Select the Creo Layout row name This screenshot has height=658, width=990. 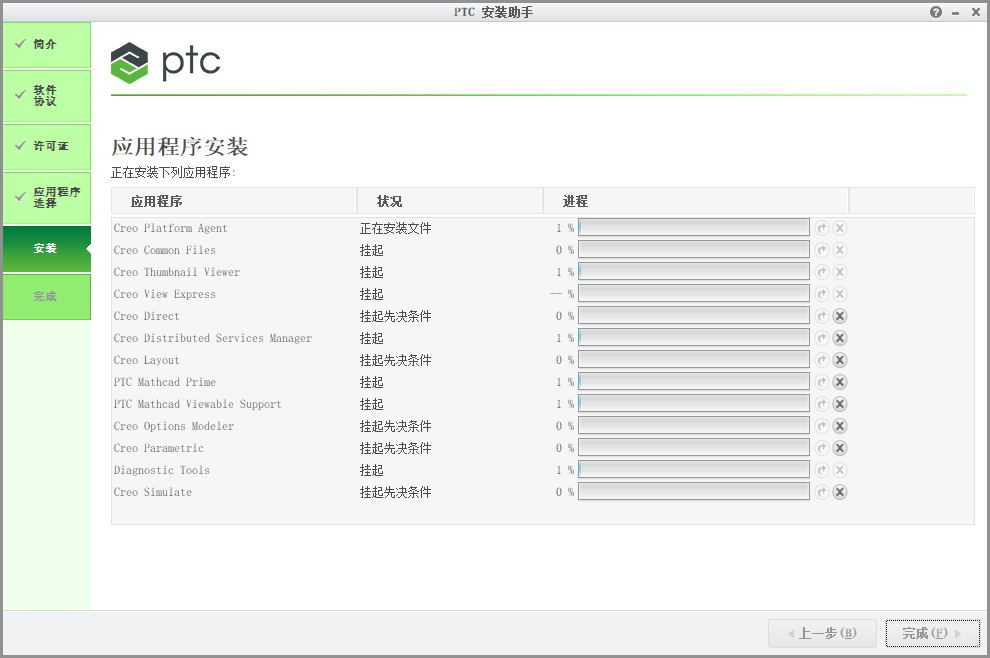tap(146, 361)
